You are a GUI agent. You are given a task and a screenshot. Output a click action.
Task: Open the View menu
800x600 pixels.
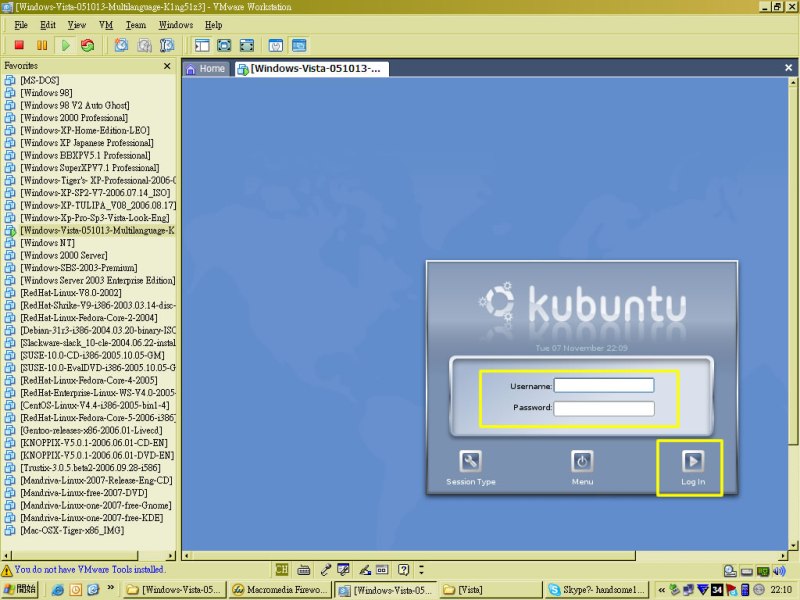click(x=77, y=25)
